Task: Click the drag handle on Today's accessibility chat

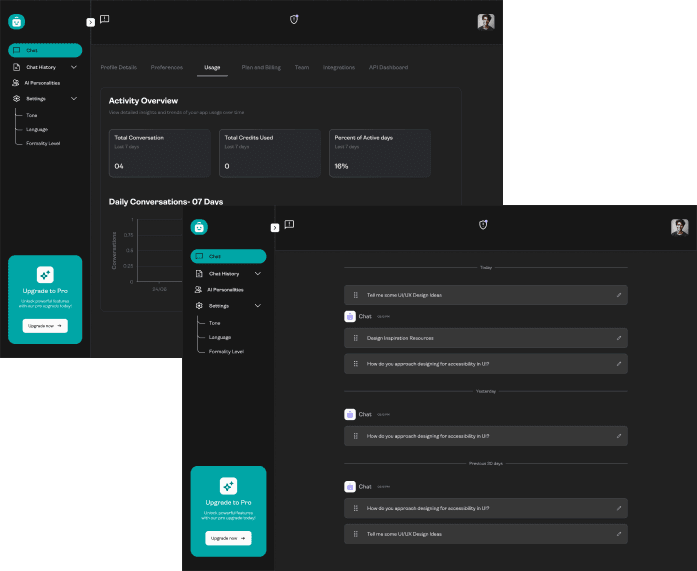Action: (x=356, y=364)
